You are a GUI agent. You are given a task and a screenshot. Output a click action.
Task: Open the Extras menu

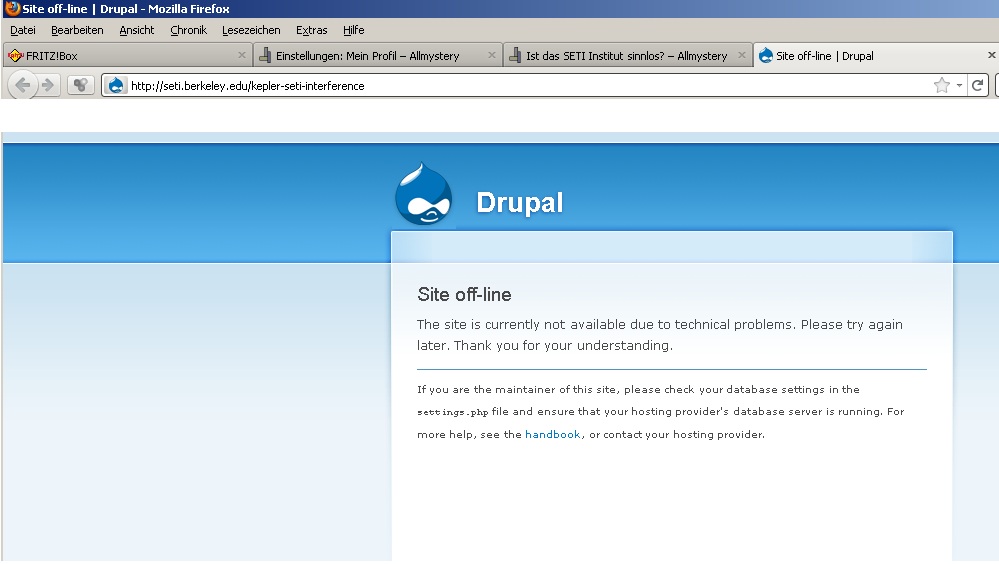pyautogui.click(x=312, y=30)
